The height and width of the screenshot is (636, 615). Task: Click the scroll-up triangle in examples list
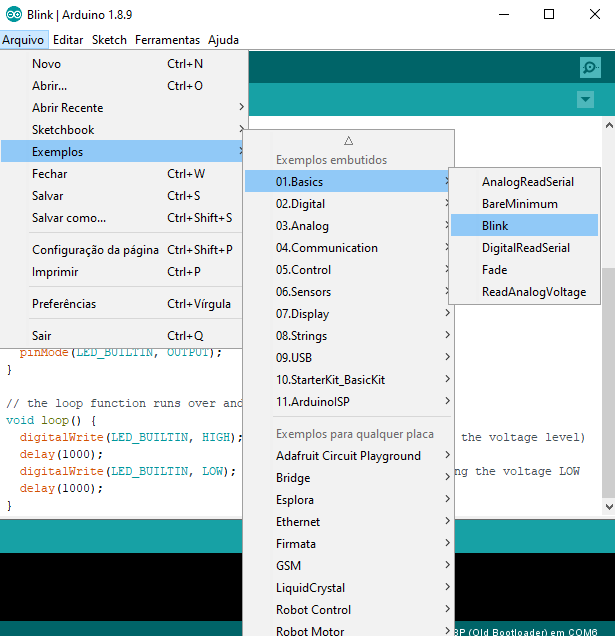[x=348, y=141]
